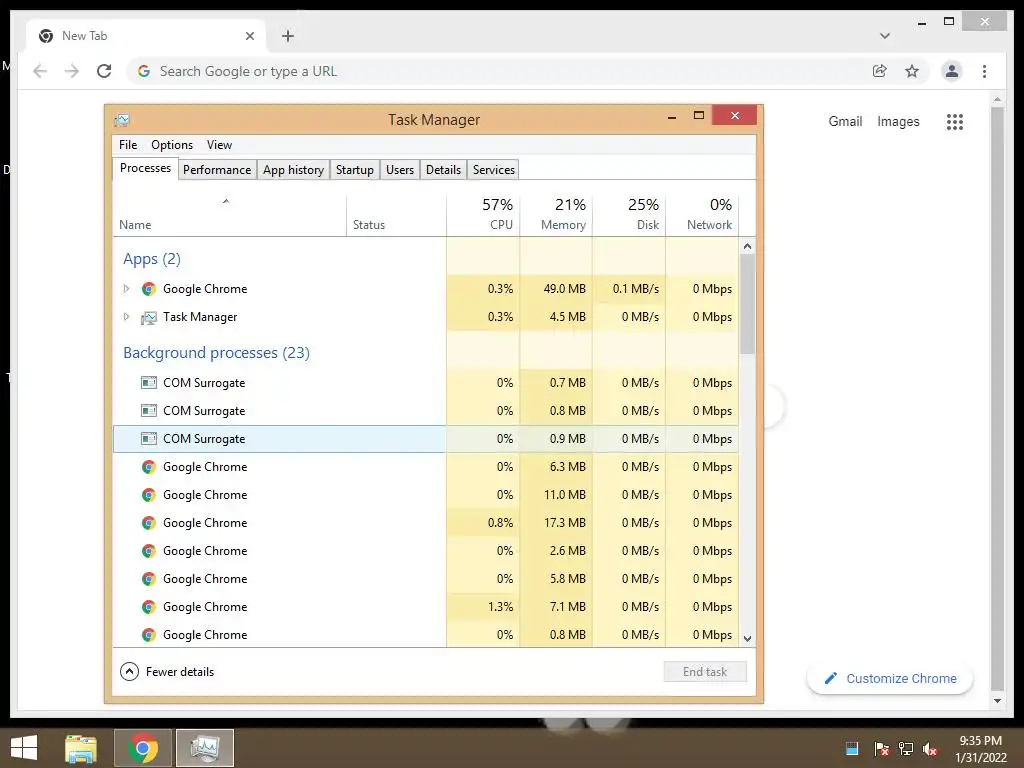Click Chrome forward arrow

point(72,71)
